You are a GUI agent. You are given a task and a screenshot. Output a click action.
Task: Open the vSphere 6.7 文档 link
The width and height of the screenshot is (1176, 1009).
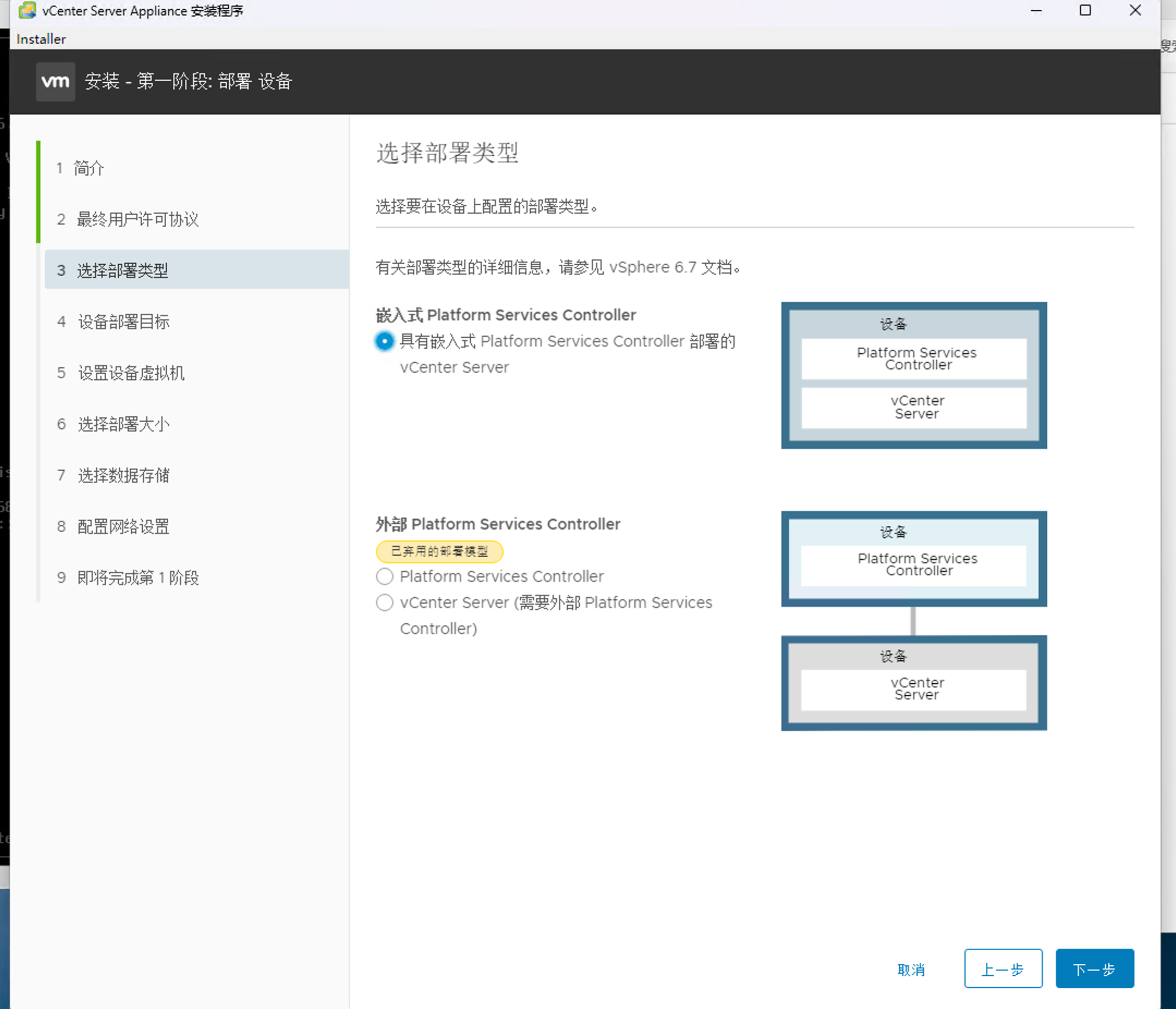[671, 267]
